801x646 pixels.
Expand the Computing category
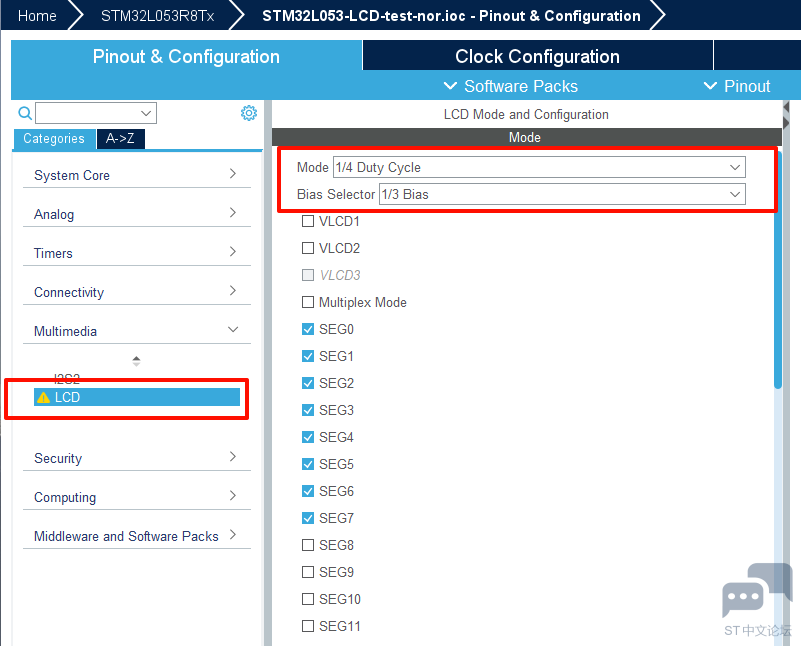point(137,497)
